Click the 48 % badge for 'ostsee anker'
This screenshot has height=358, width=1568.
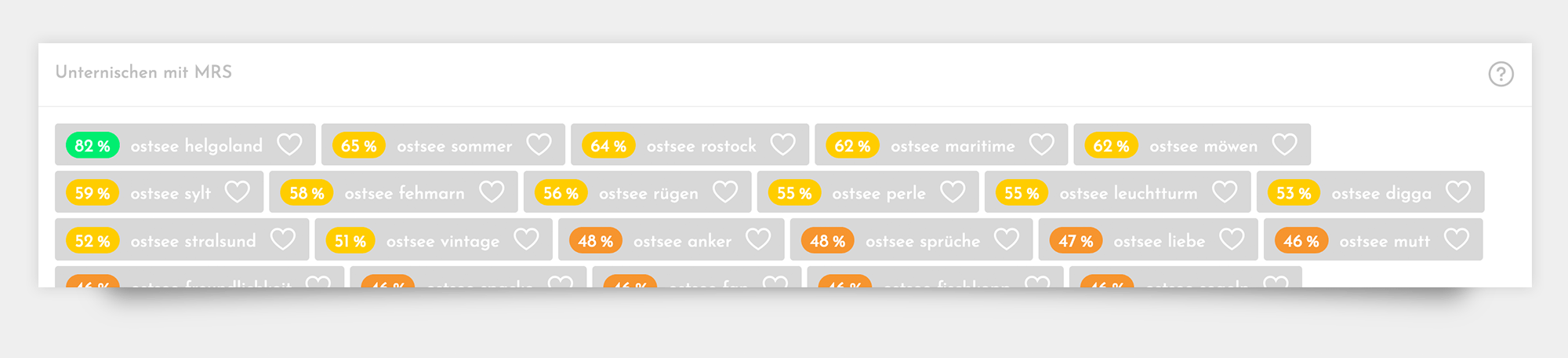596,240
